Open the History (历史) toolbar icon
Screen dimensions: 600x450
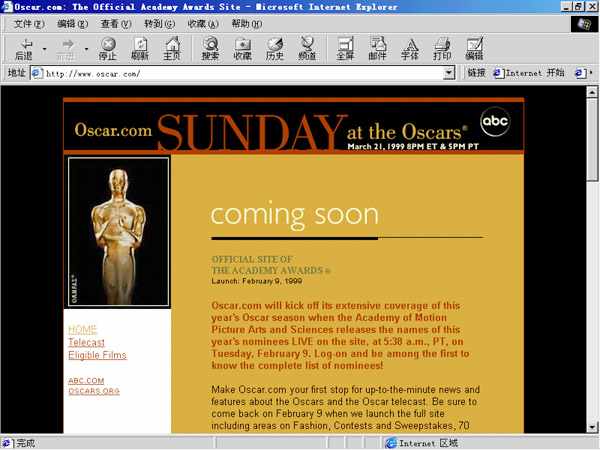[274, 47]
